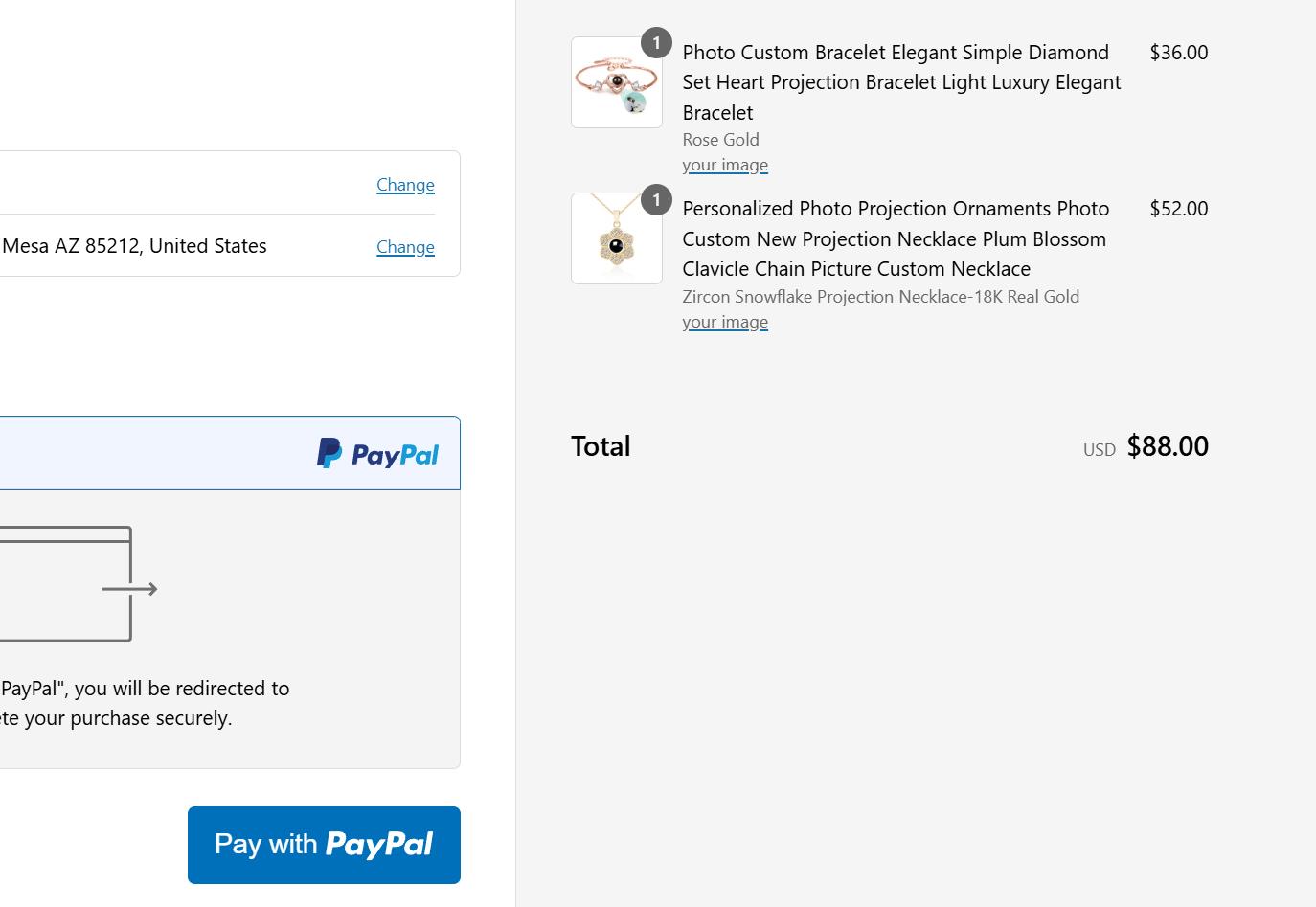This screenshot has width=1316, height=907.
Task: Click the Mesa AZ 85212 shipping address text
Action: point(134,246)
